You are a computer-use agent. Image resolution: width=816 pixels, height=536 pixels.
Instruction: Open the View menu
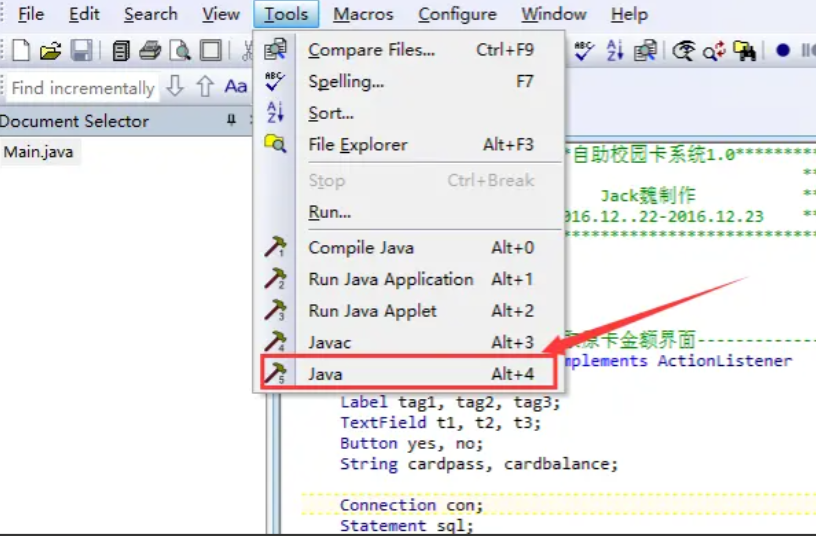click(221, 14)
